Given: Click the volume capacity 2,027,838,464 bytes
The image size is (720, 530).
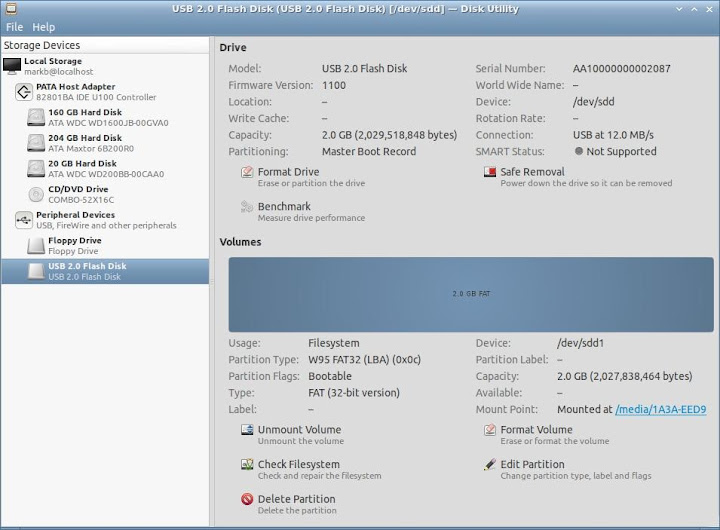Looking at the screenshot, I should [x=624, y=376].
